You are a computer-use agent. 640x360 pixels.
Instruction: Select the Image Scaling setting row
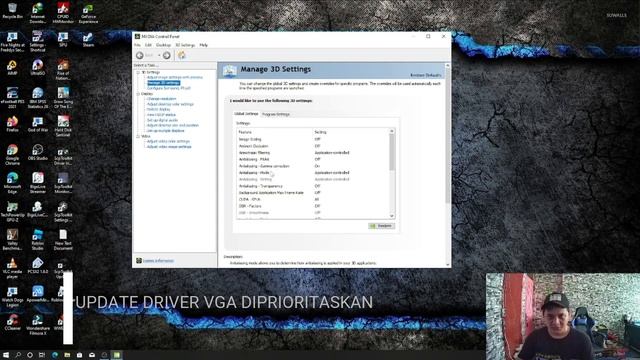pos(313,139)
